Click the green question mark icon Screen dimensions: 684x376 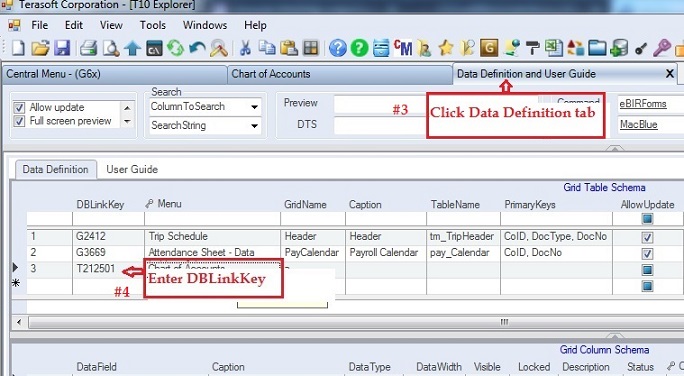(x=359, y=48)
